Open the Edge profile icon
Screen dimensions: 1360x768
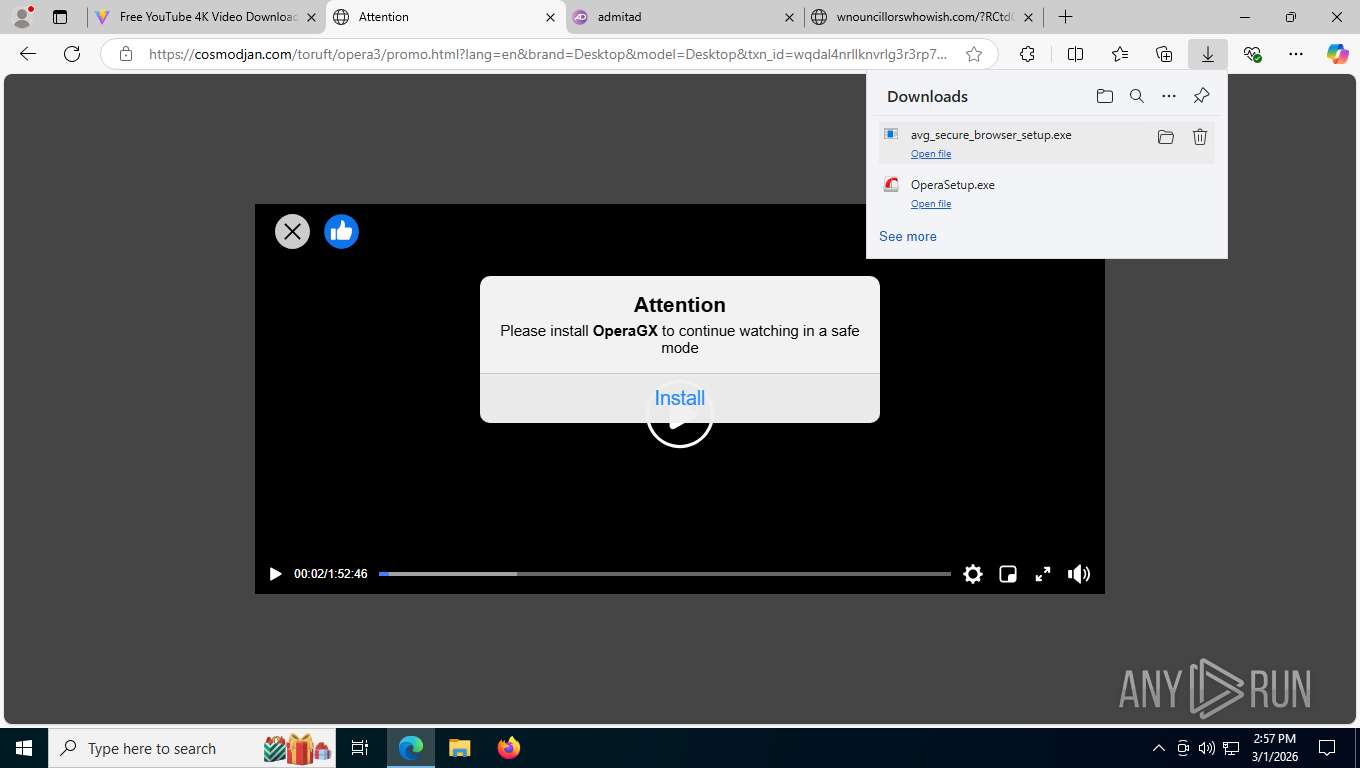click(x=21, y=17)
